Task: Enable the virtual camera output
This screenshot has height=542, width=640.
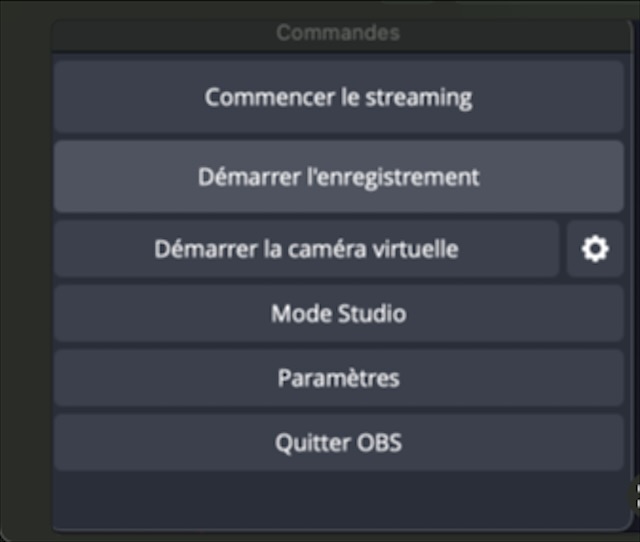Action: [x=306, y=249]
